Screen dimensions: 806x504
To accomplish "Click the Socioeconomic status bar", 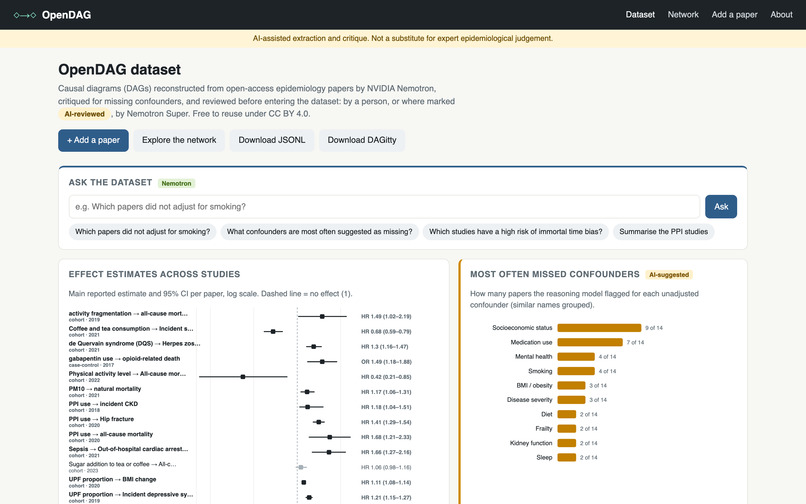I will [599, 328].
